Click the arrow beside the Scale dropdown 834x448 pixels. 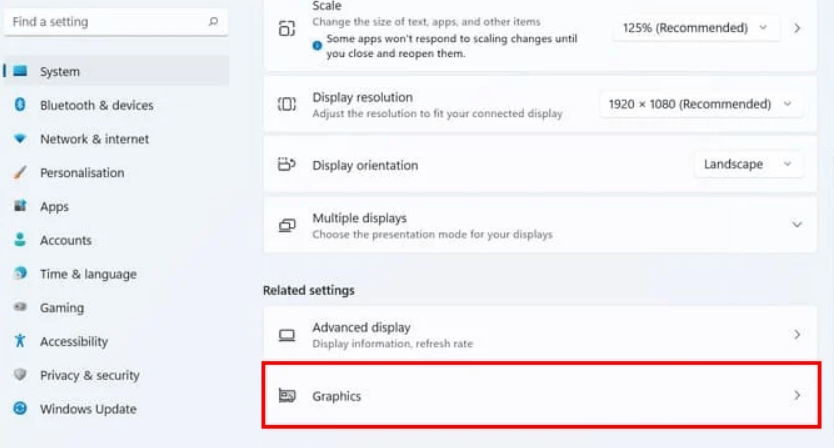[797, 28]
